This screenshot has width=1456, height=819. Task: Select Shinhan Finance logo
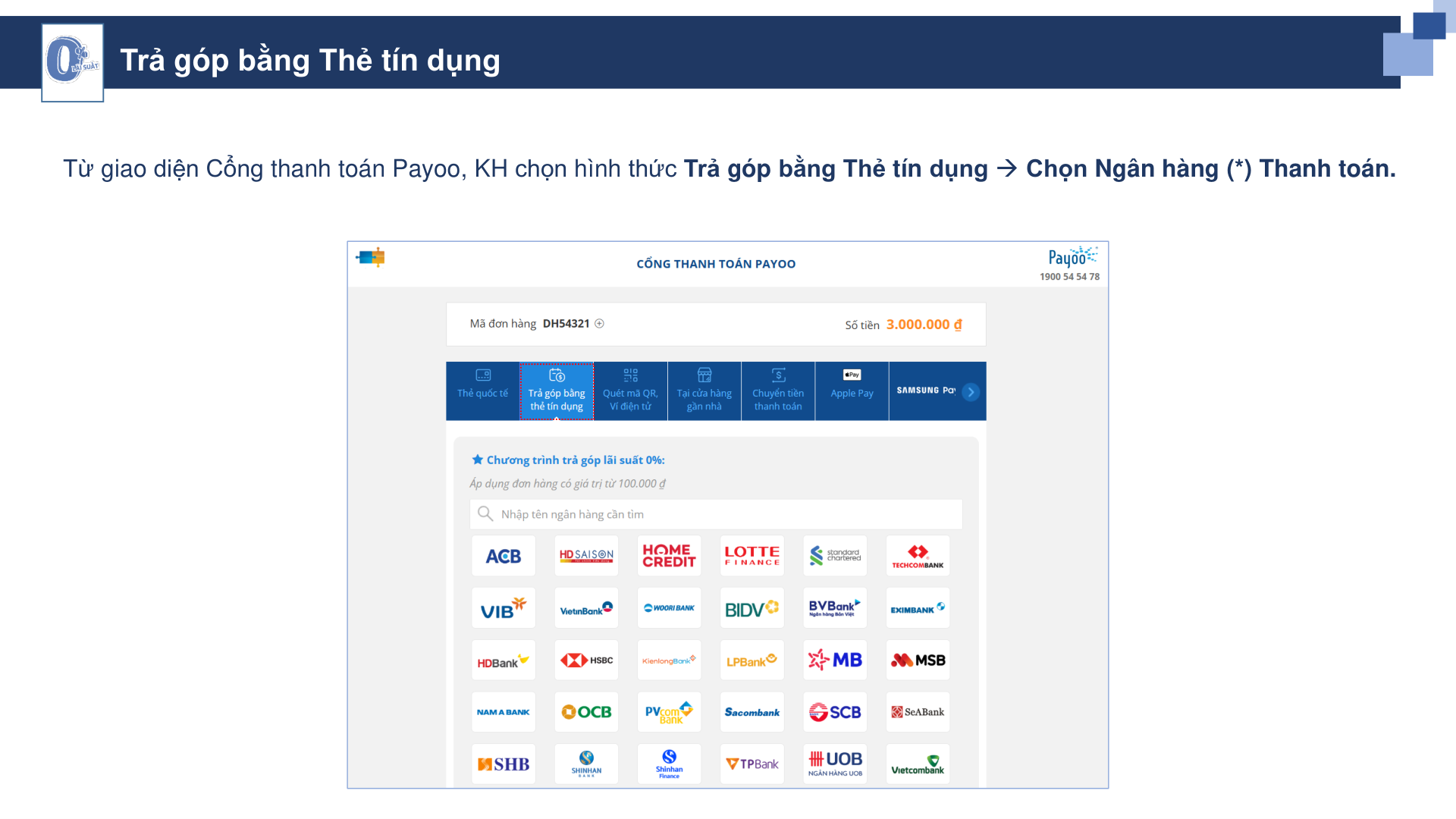click(669, 764)
